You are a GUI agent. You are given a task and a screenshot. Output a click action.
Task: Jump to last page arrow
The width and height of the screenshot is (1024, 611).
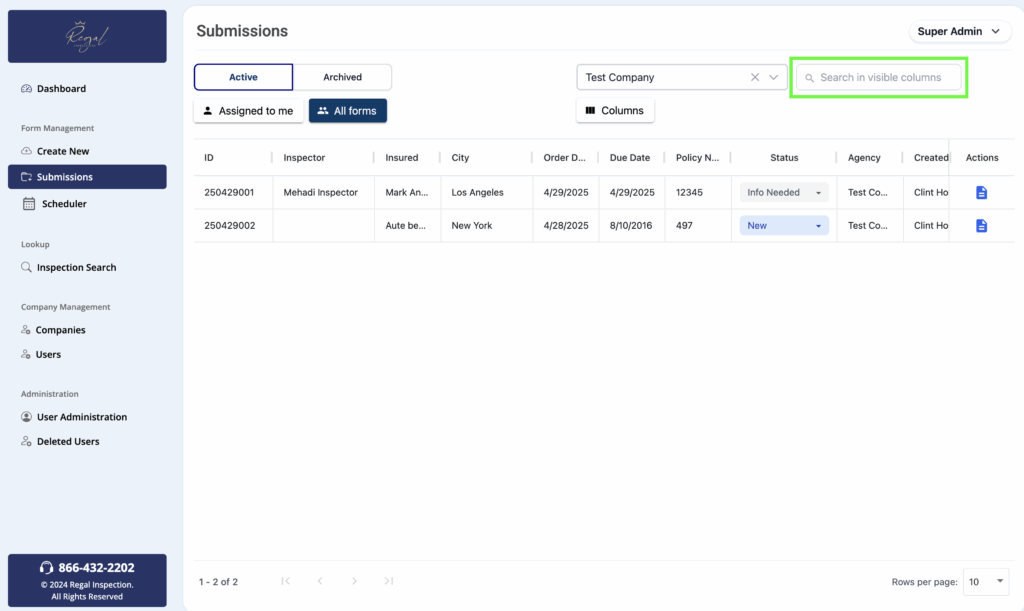click(x=389, y=581)
